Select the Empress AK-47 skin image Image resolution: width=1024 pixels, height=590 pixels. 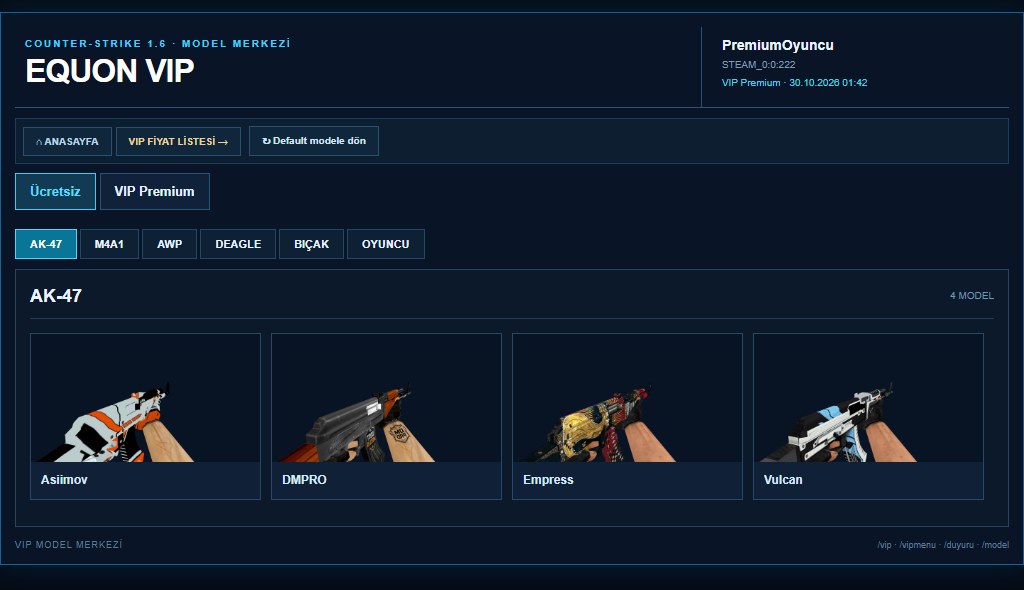[628, 398]
